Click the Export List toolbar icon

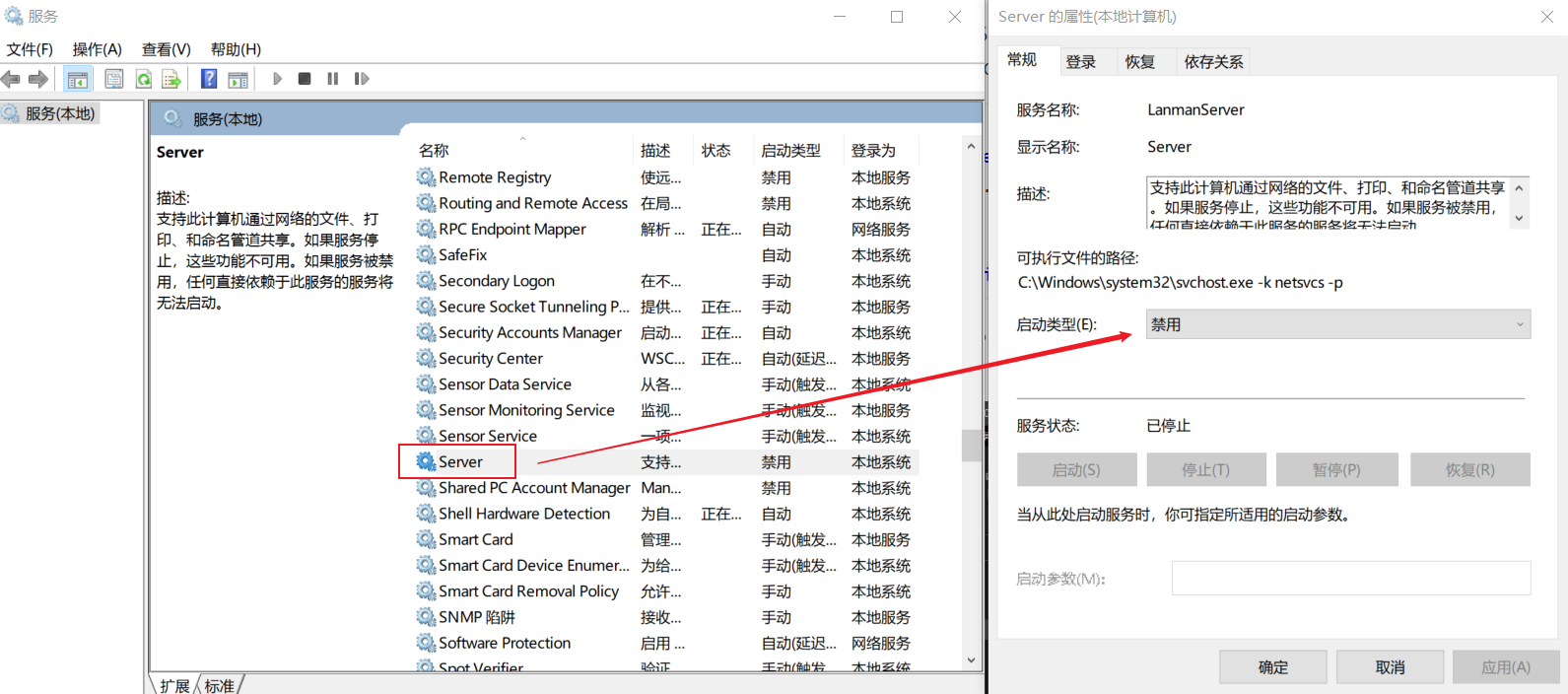171,79
